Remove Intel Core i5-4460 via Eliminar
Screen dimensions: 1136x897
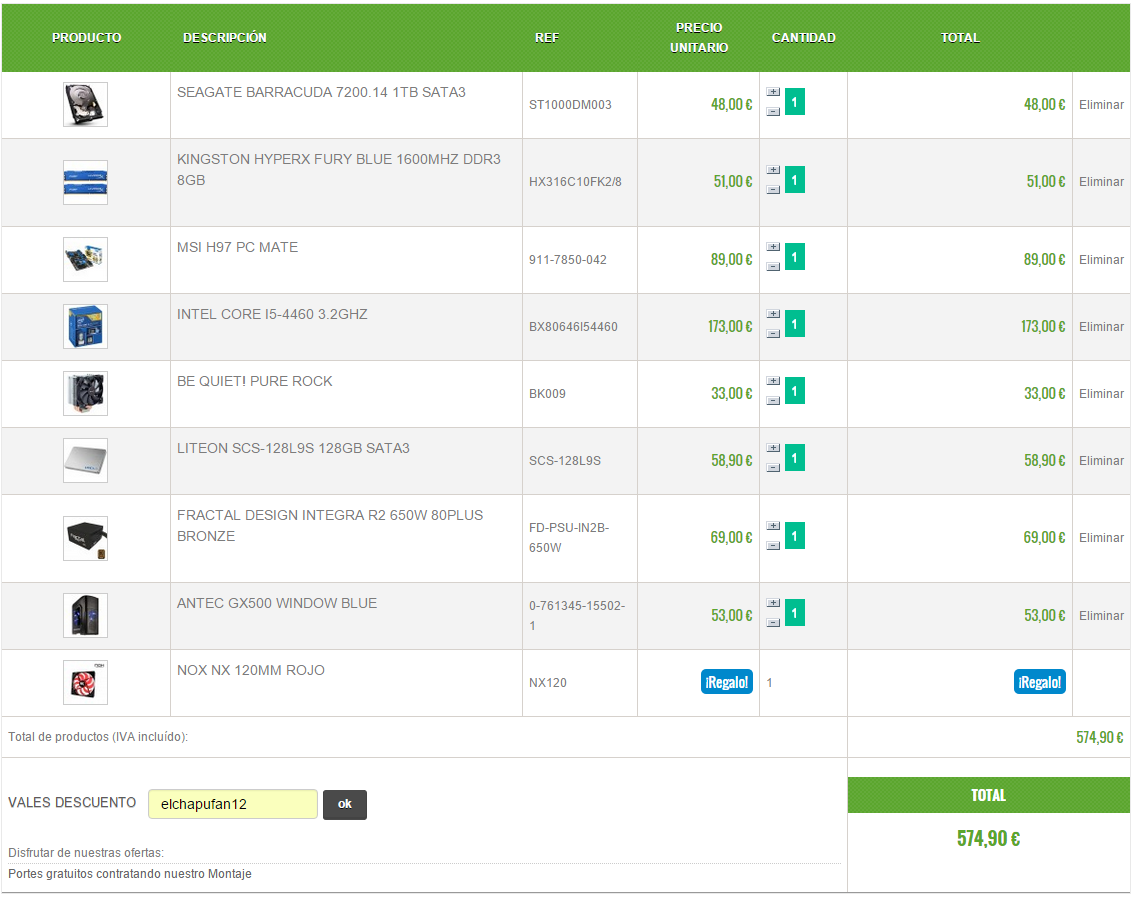click(x=1101, y=327)
